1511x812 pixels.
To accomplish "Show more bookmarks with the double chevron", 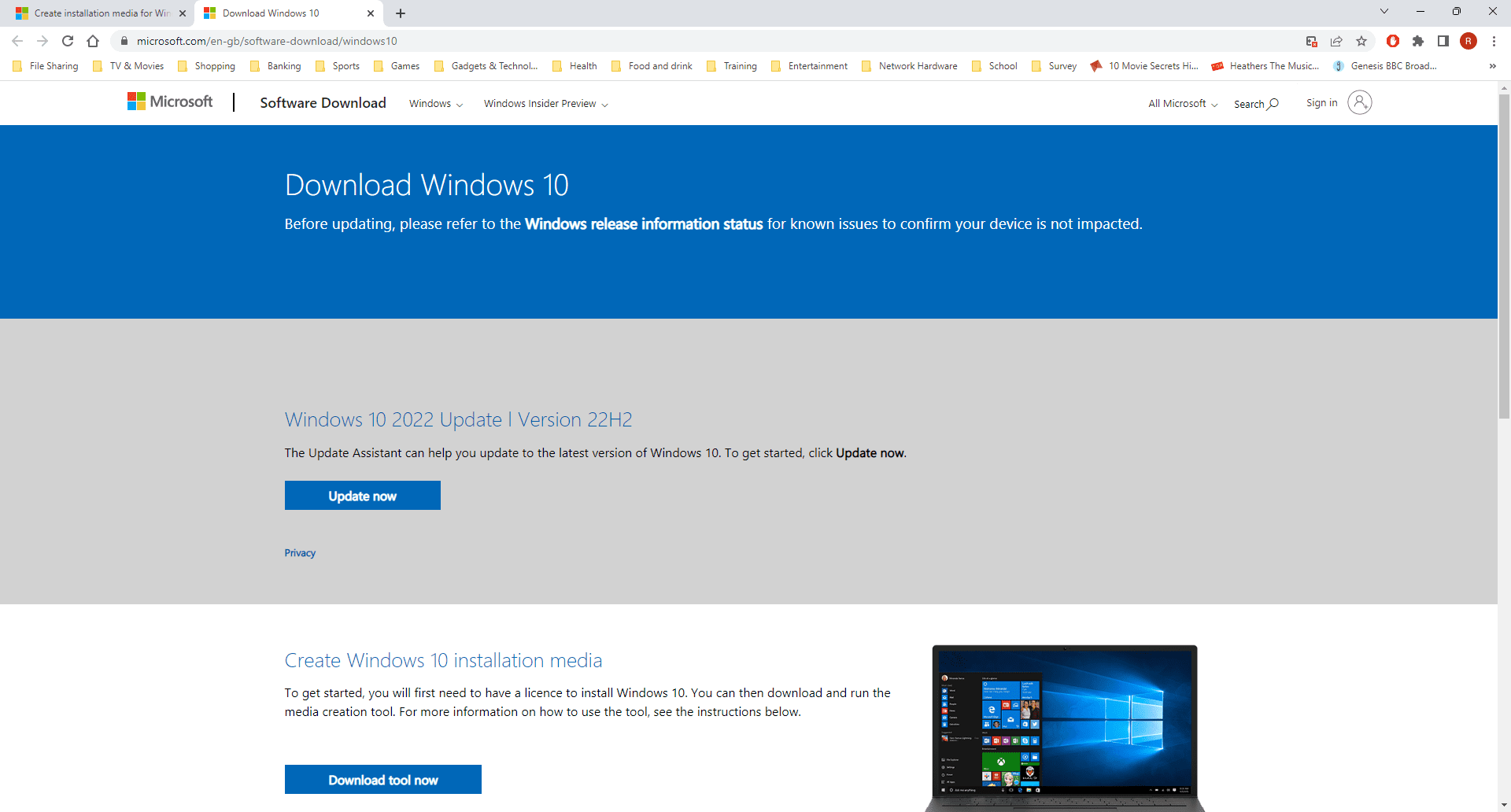I will tap(1492, 66).
